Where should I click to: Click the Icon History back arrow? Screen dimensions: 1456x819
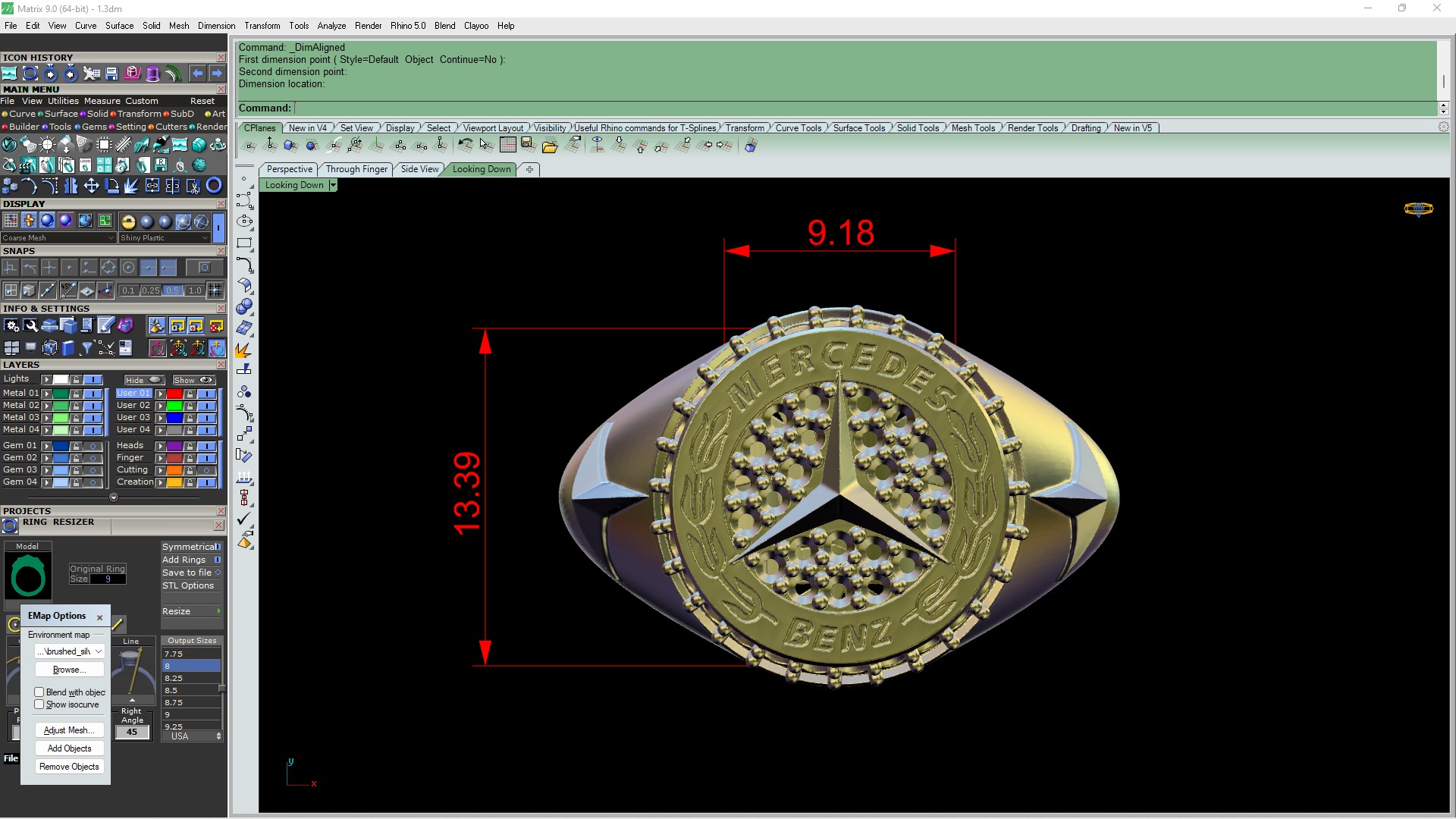tap(197, 74)
